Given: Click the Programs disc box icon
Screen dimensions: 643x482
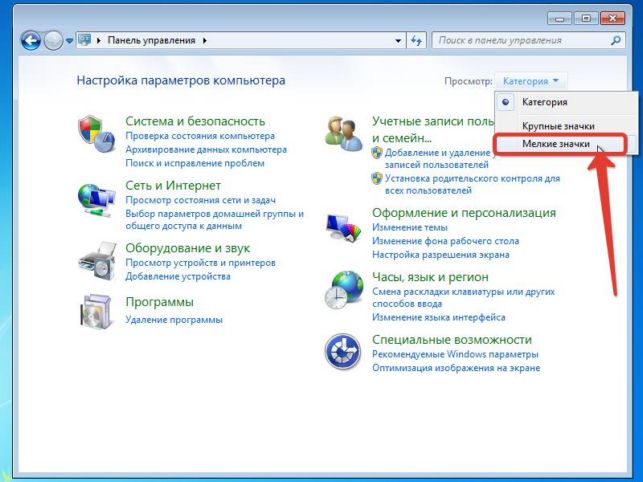Looking at the screenshot, I should tap(96, 311).
